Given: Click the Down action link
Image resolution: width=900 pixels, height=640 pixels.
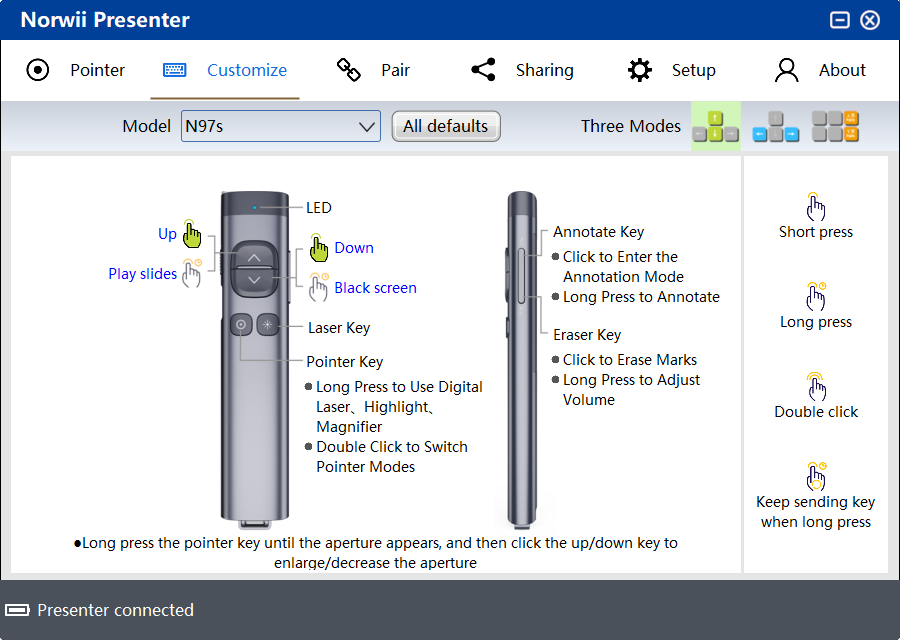Looking at the screenshot, I should [x=354, y=247].
